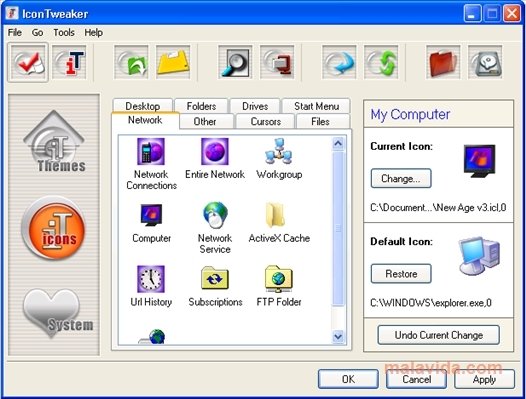Open the System heart sidebar section
The width and height of the screenshot is (526, 399).
click(x=55, y=313)
